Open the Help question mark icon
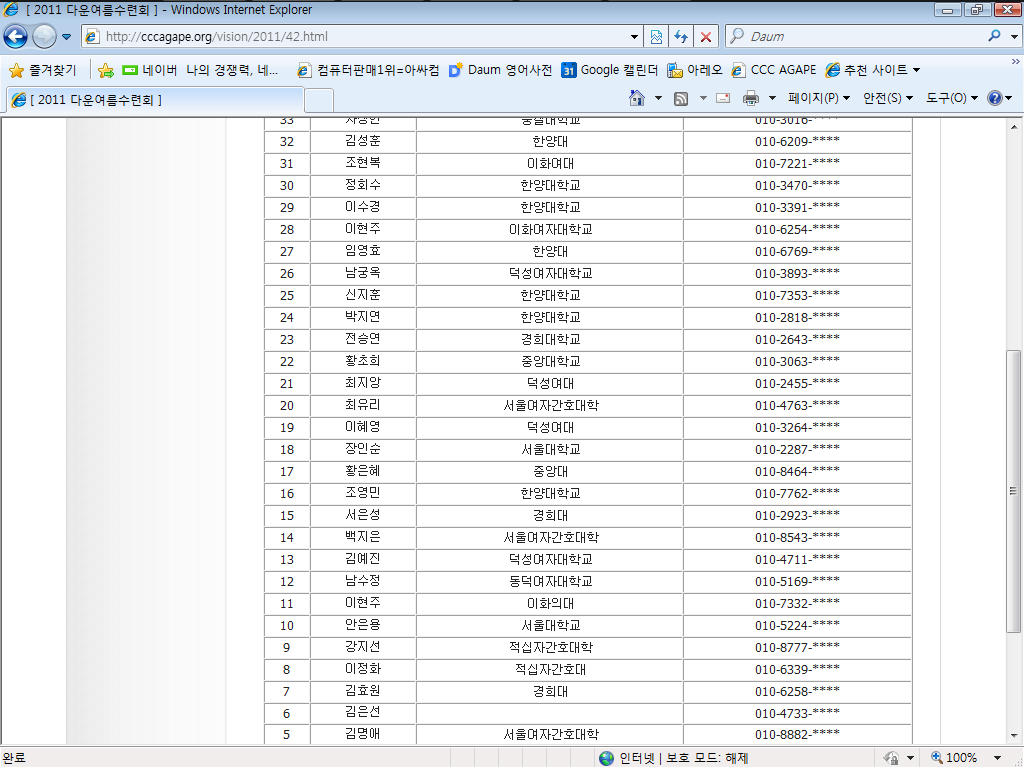The width and height of the screenshot is (1024, 768). (x=994, y=98)
